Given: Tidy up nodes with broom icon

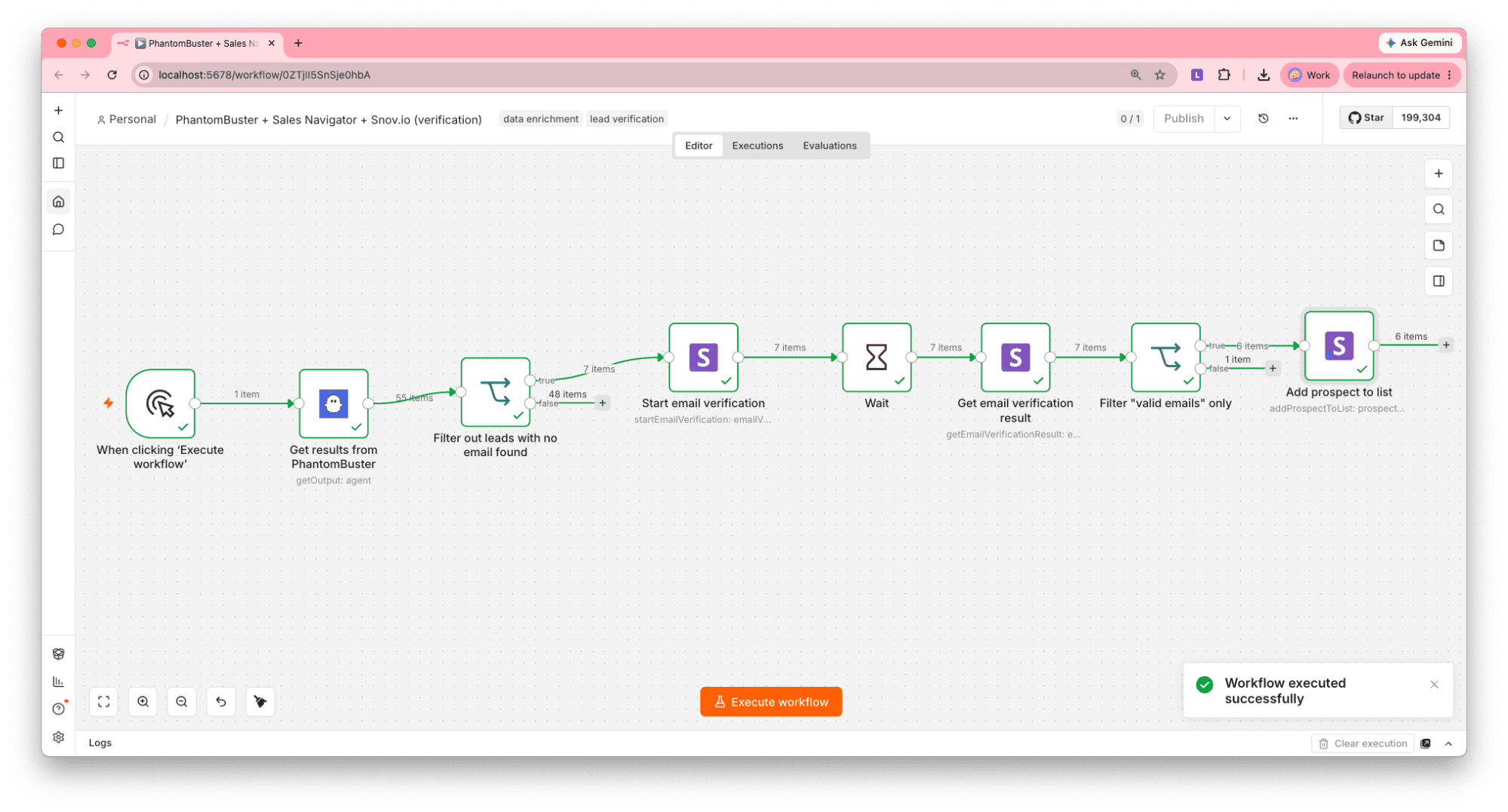Looking at the screenshot, I should tap(260, 702).
